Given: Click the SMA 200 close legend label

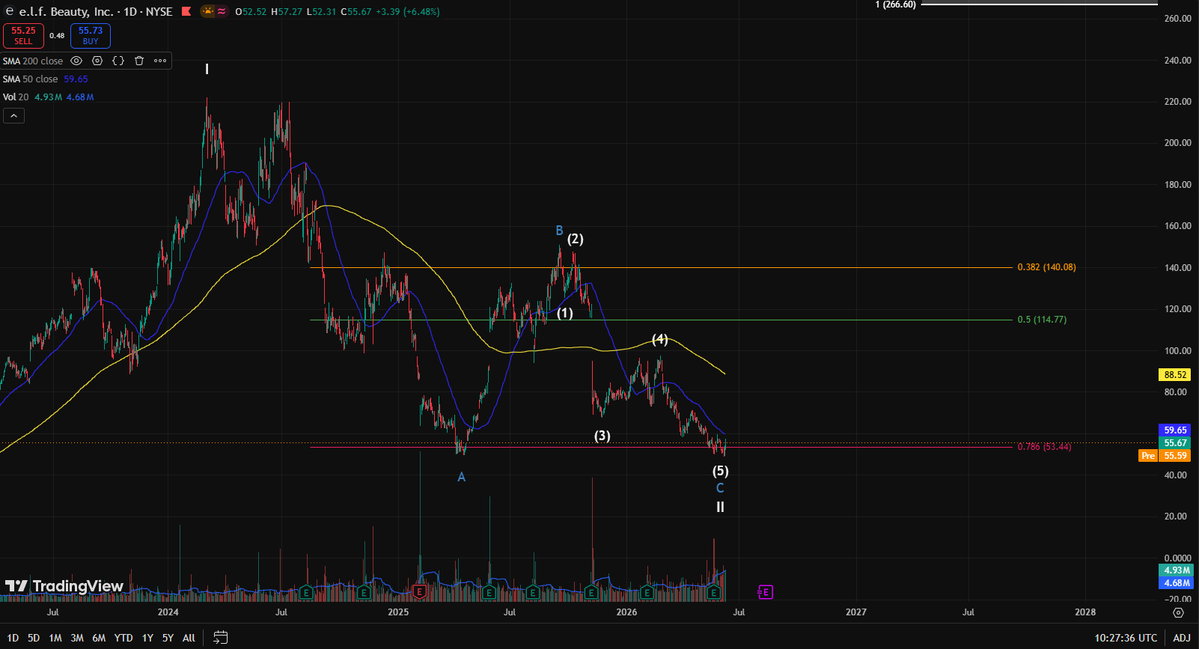Looking at the screenshot, I should click(x=33, y=61).
